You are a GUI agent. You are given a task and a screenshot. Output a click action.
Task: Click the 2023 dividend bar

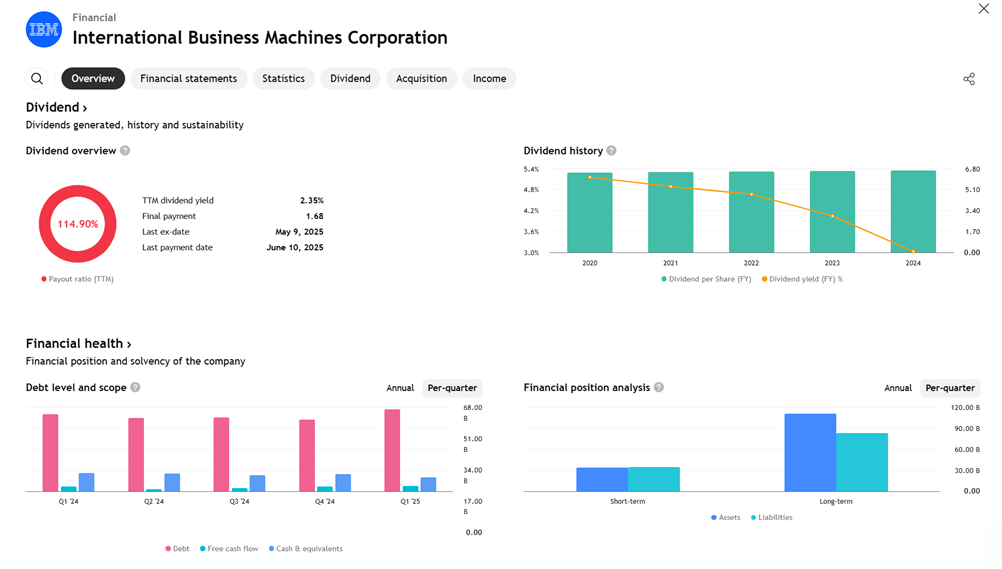point(832,212)
